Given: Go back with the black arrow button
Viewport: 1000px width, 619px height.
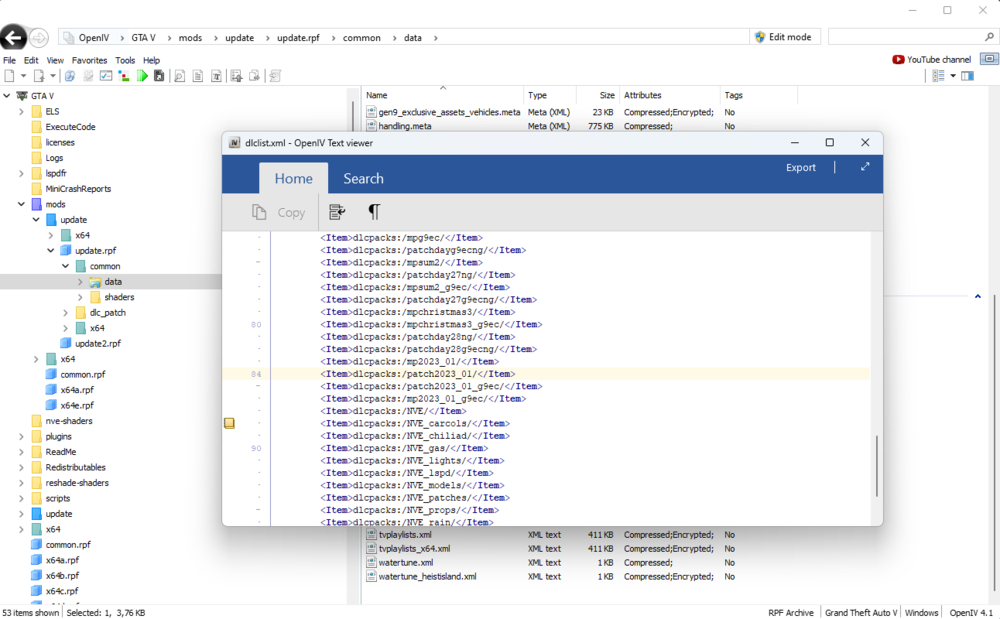Looking at the screenshot, I should point(13,38).
